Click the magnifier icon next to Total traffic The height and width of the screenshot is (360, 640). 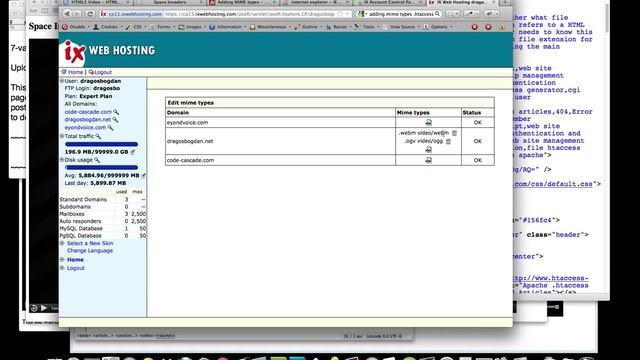click(98, 136)
